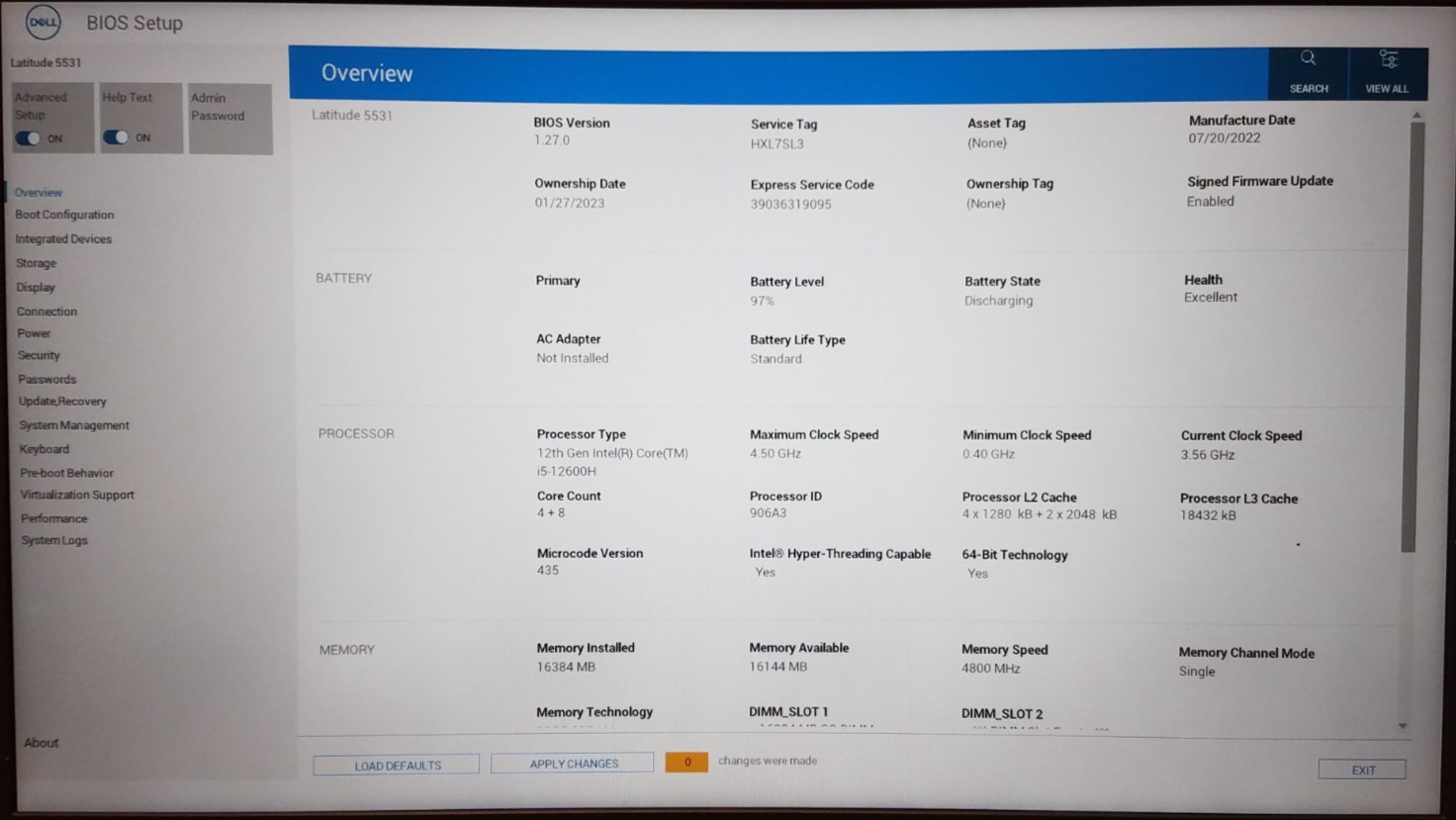This screenshot has width=1456, height=820.
Task: Click Ownership Date 01/27/2023
Action: [x=570, y=203]
